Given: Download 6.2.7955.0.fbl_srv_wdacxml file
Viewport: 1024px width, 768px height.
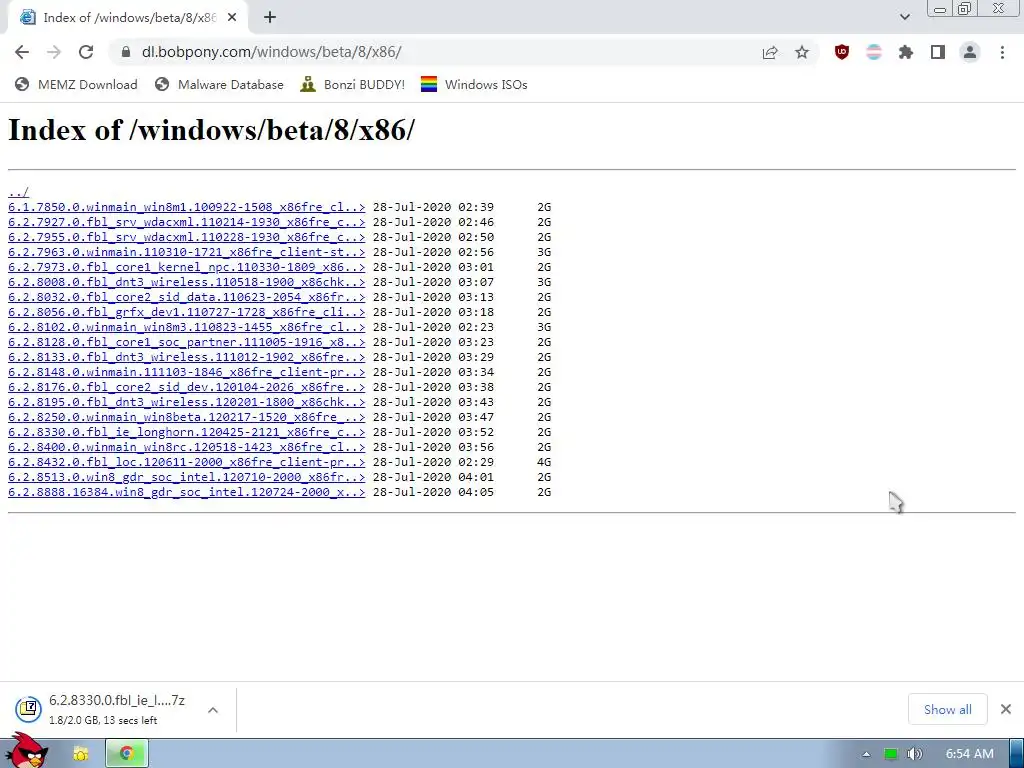Looking at the screenshot, I should [x=186, y=237].
